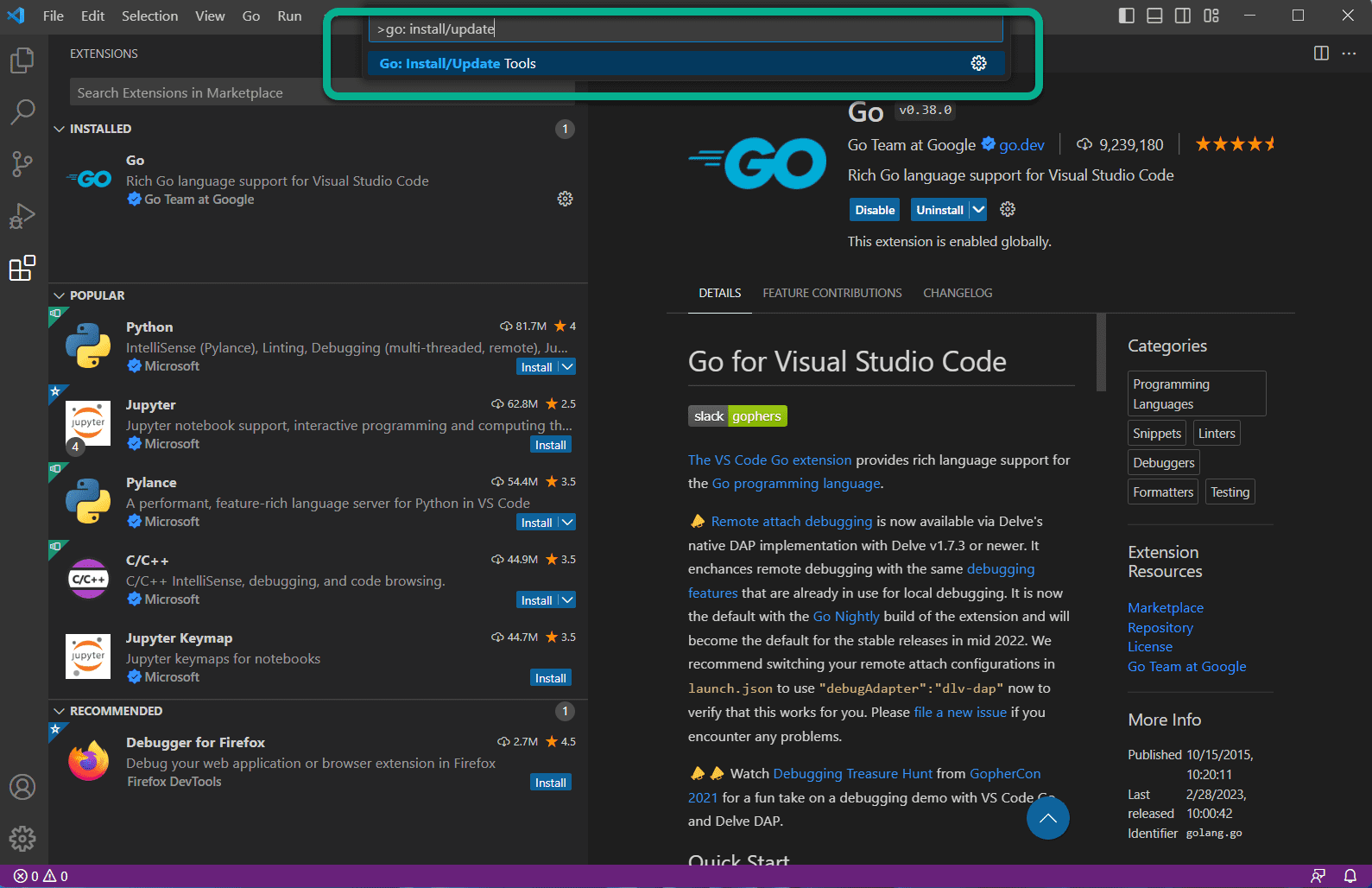The width and height of the screenshot is (1372, 888).
Task: Select Go: Install/Update Tools command
Action: click(x=686, y=63)
